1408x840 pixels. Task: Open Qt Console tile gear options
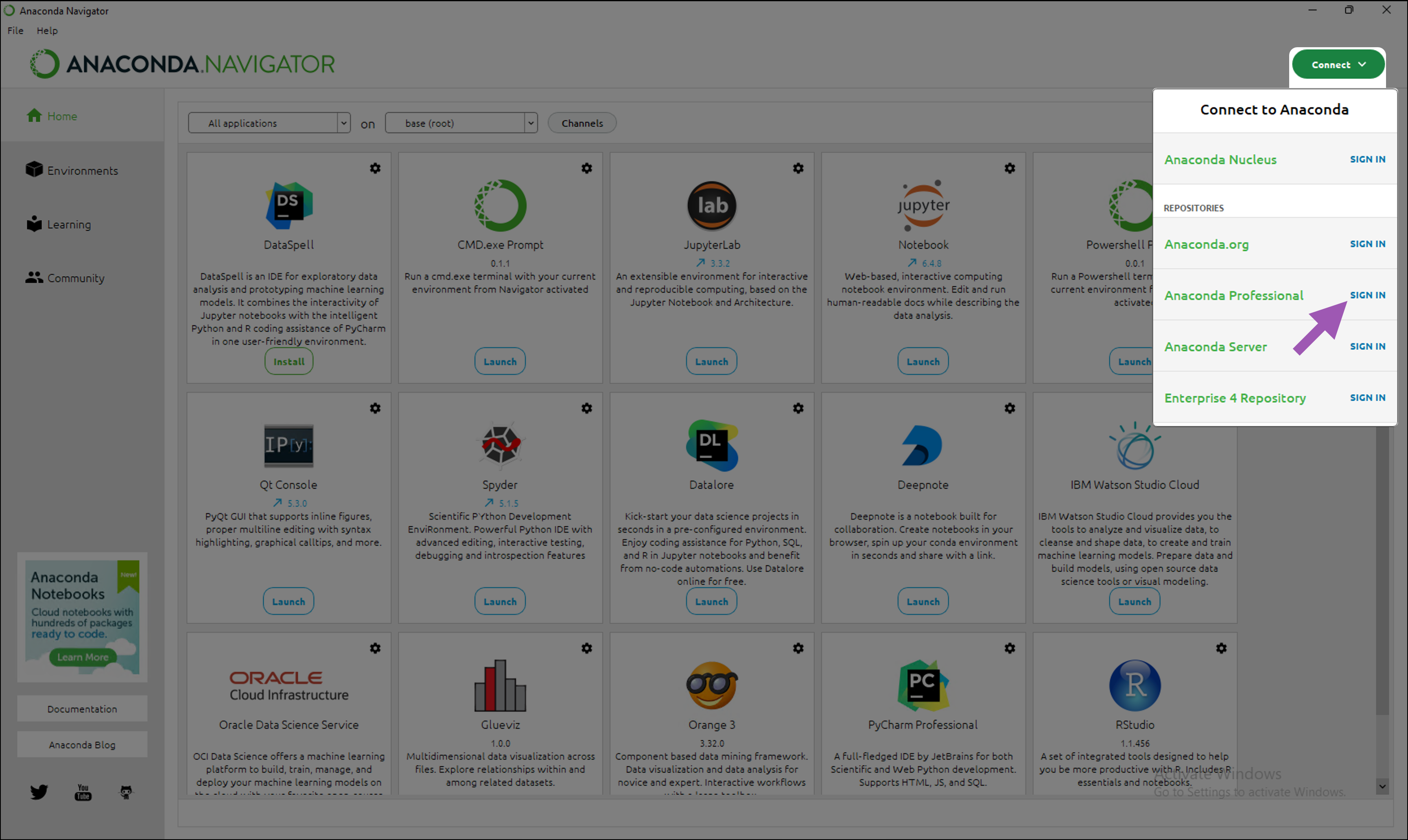coord(375,408)
